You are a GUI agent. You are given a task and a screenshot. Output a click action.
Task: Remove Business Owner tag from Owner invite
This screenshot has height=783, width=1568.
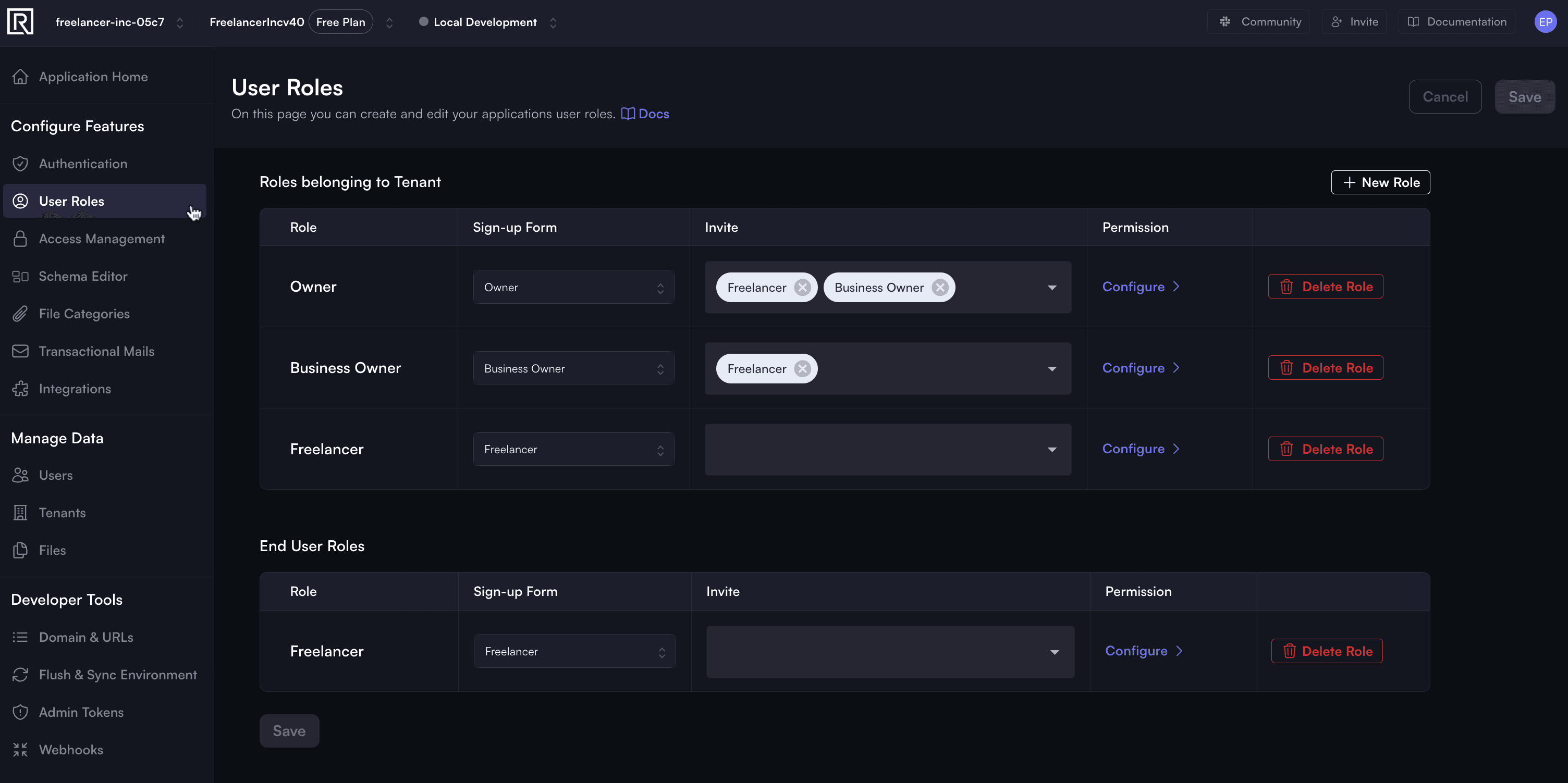point(939,287)
